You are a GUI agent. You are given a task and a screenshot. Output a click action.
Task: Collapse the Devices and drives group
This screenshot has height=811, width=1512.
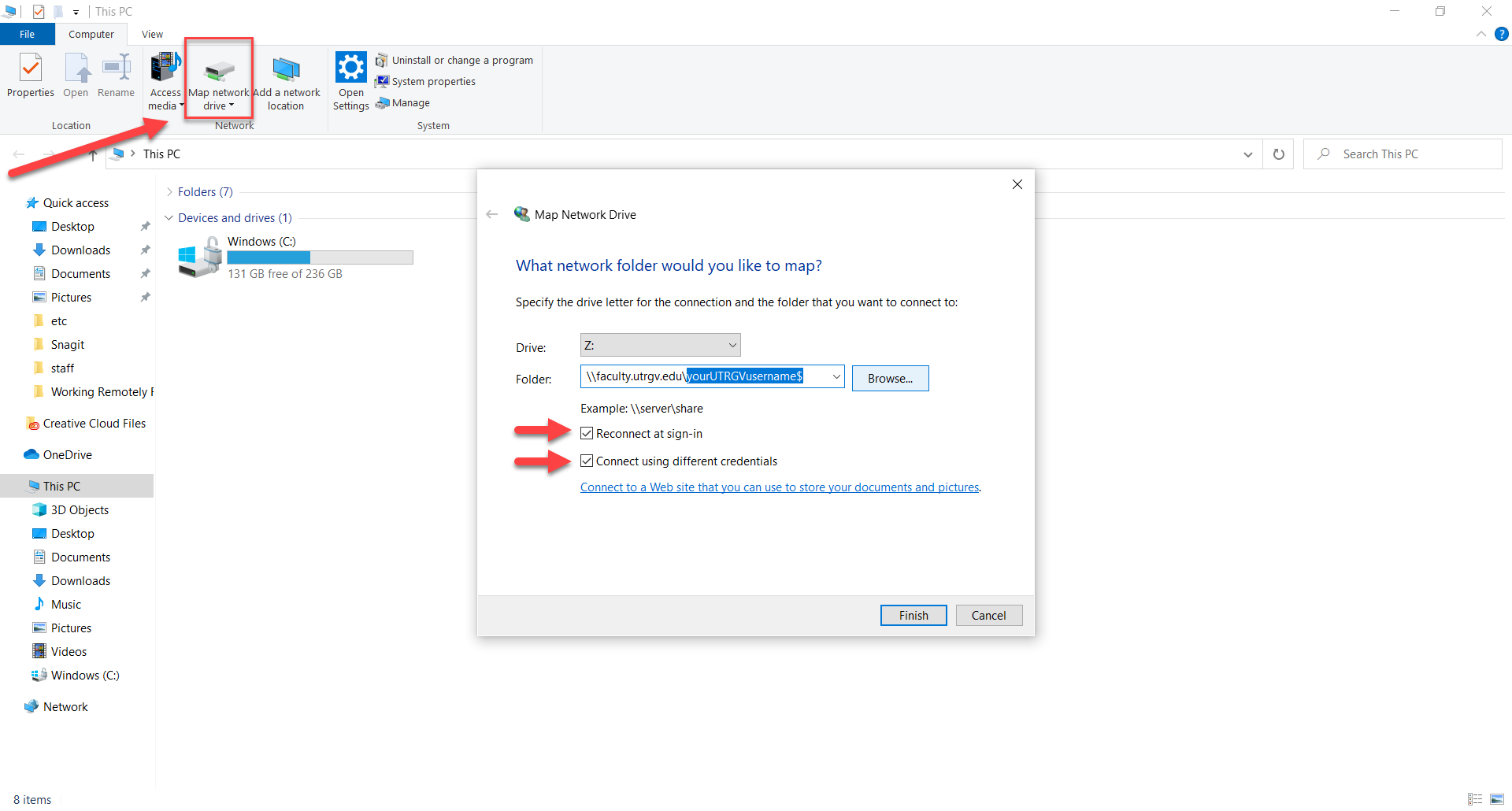tap(169, 218)
